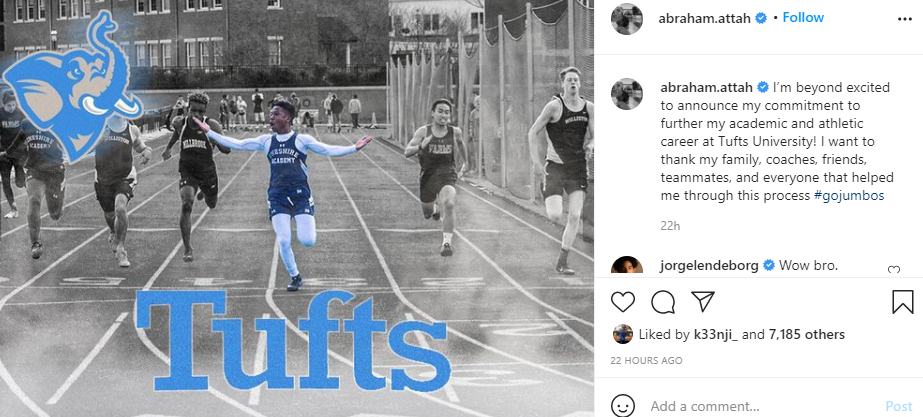This screenshot has height=417, width=923.
Task: Share post with paper plane icon
Action: (x=703, y=302)
